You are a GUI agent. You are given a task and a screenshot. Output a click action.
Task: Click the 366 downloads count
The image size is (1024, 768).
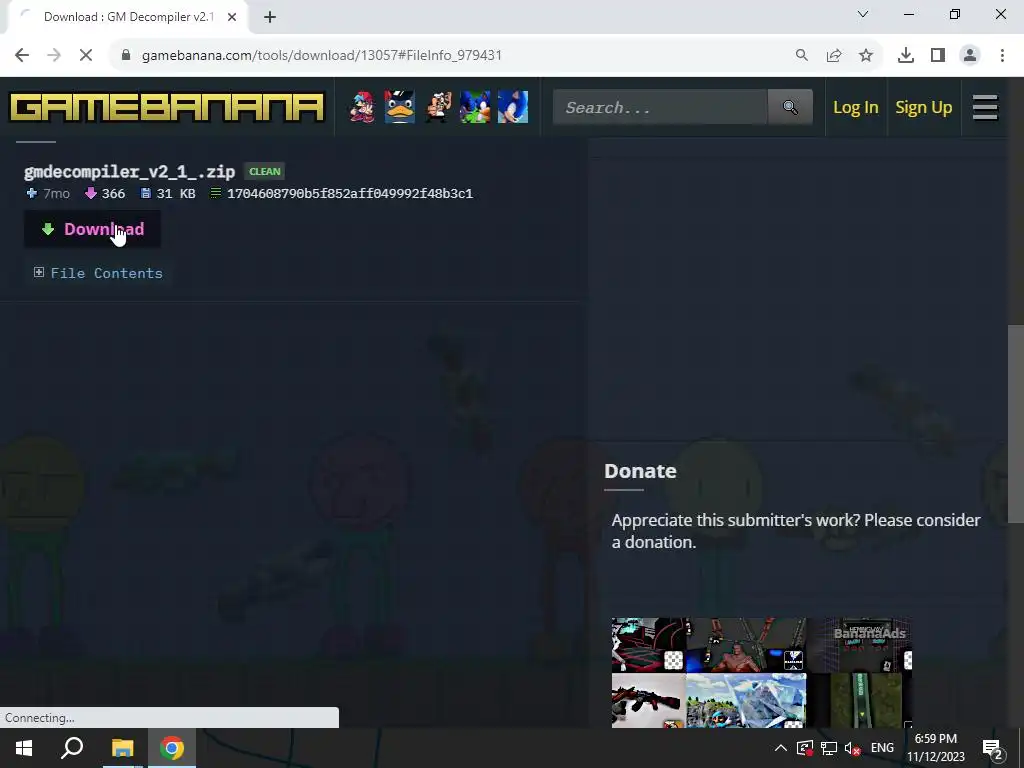(x=113, y=194)
